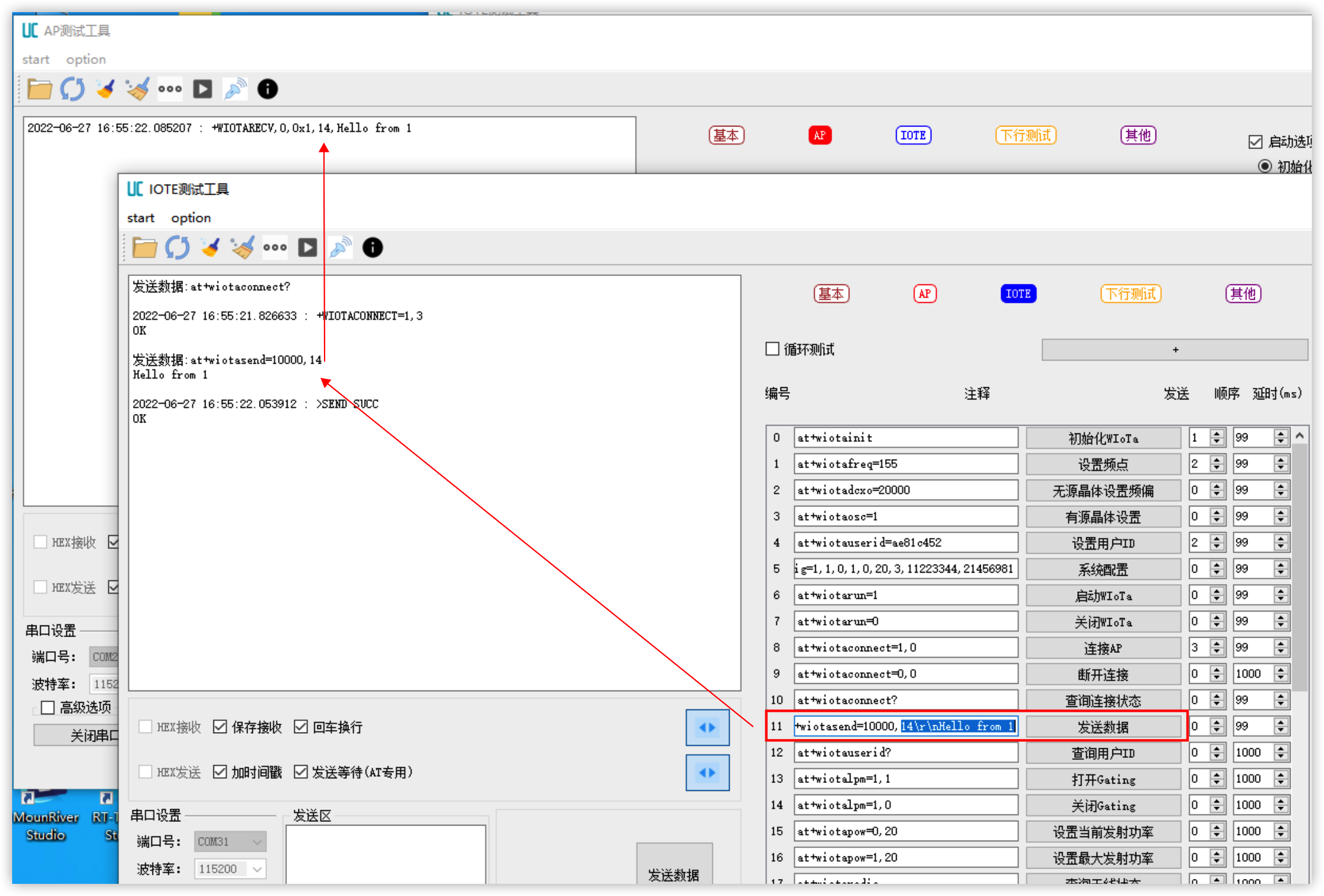Click 启动WIoTa button
This screenshot has width=1324, height=896.
[x=1103, y=596]
